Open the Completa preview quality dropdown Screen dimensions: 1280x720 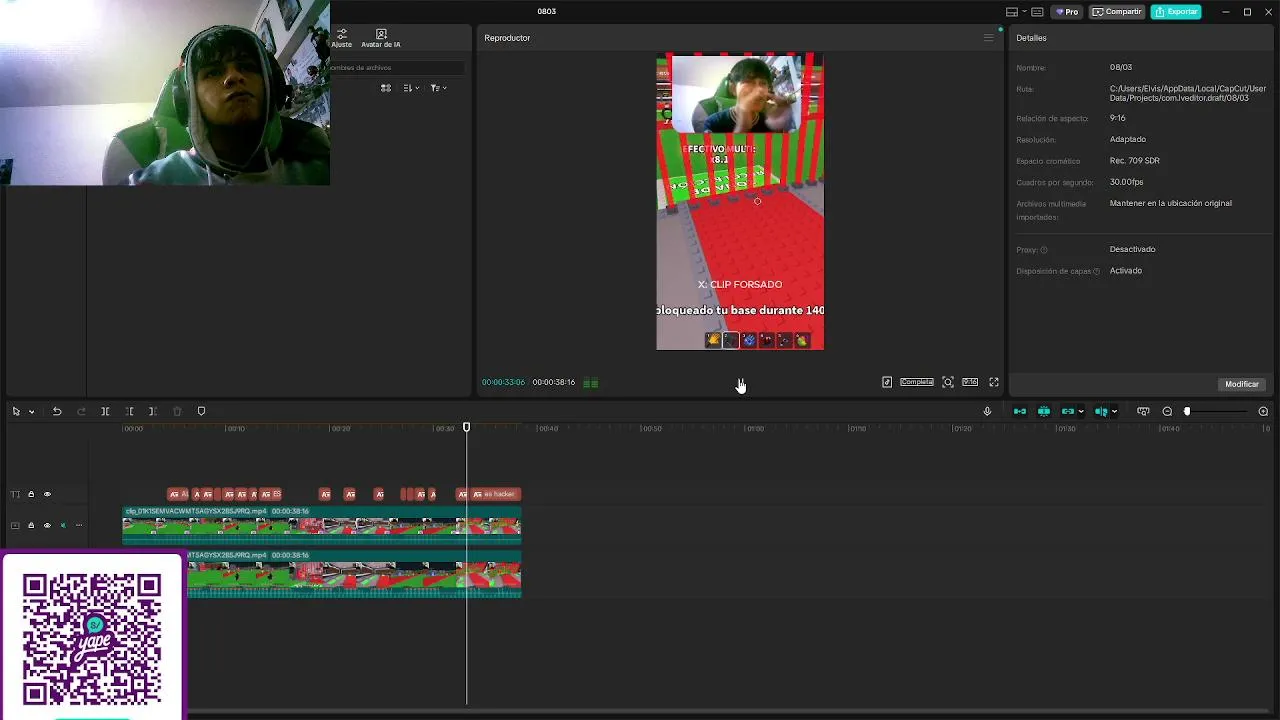tap(917, 382)
